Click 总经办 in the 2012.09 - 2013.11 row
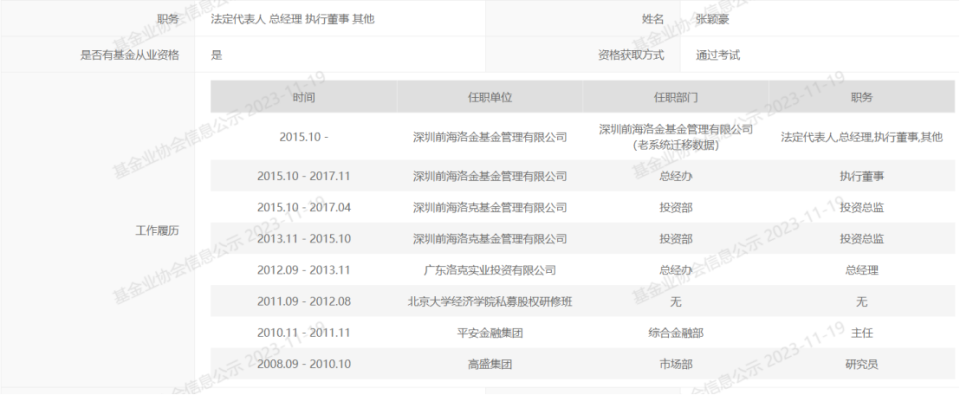 click(676, 270)
